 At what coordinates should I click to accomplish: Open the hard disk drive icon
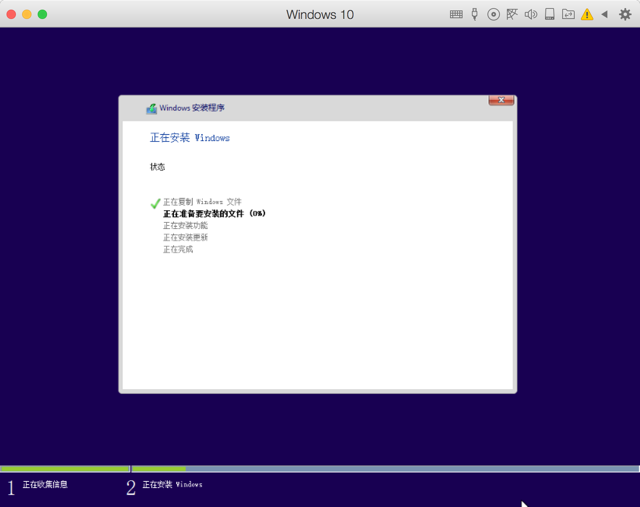(x=550, y=14)
